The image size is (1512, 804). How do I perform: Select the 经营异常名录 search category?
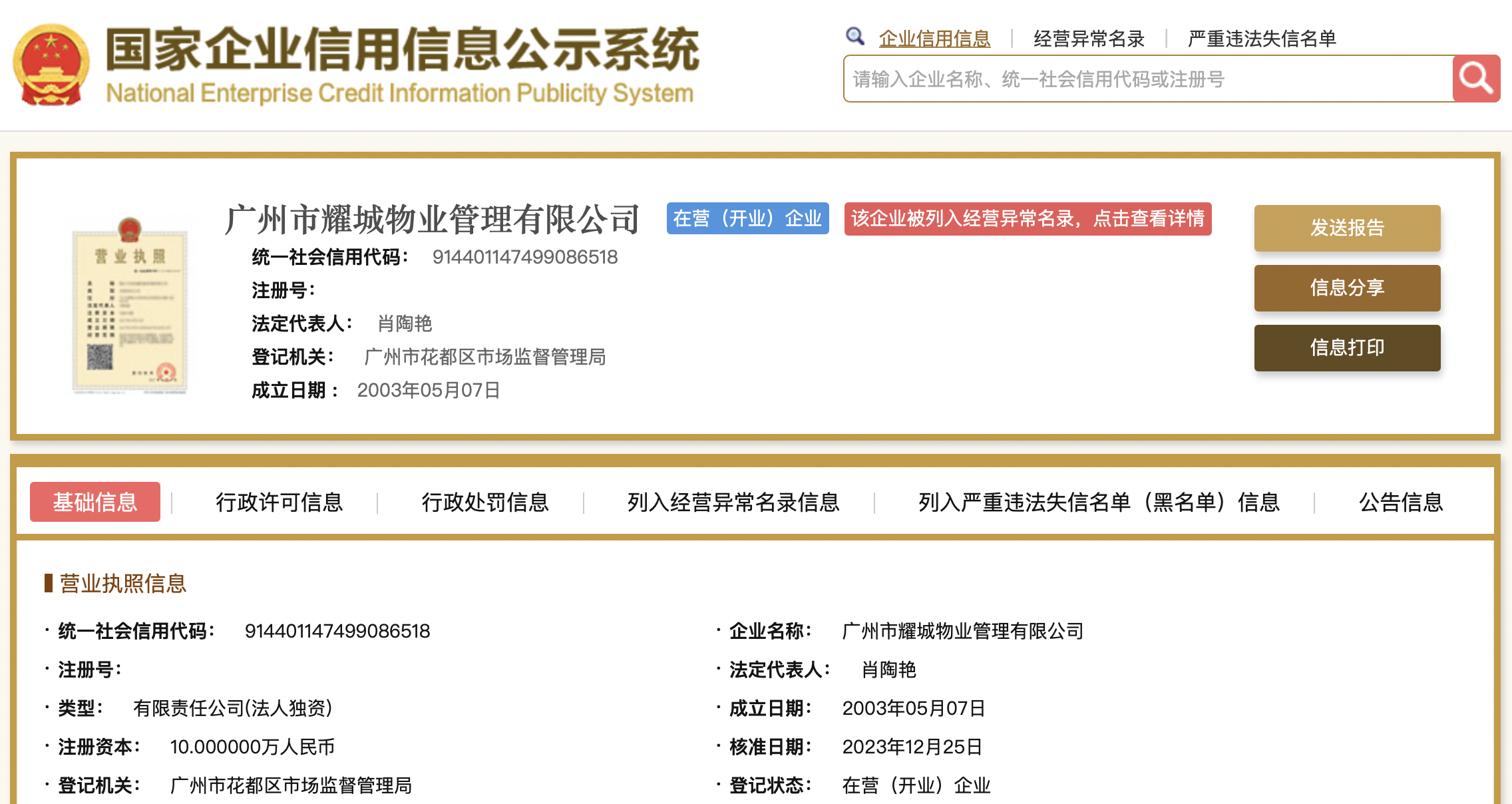click(x=1089, y=39)
